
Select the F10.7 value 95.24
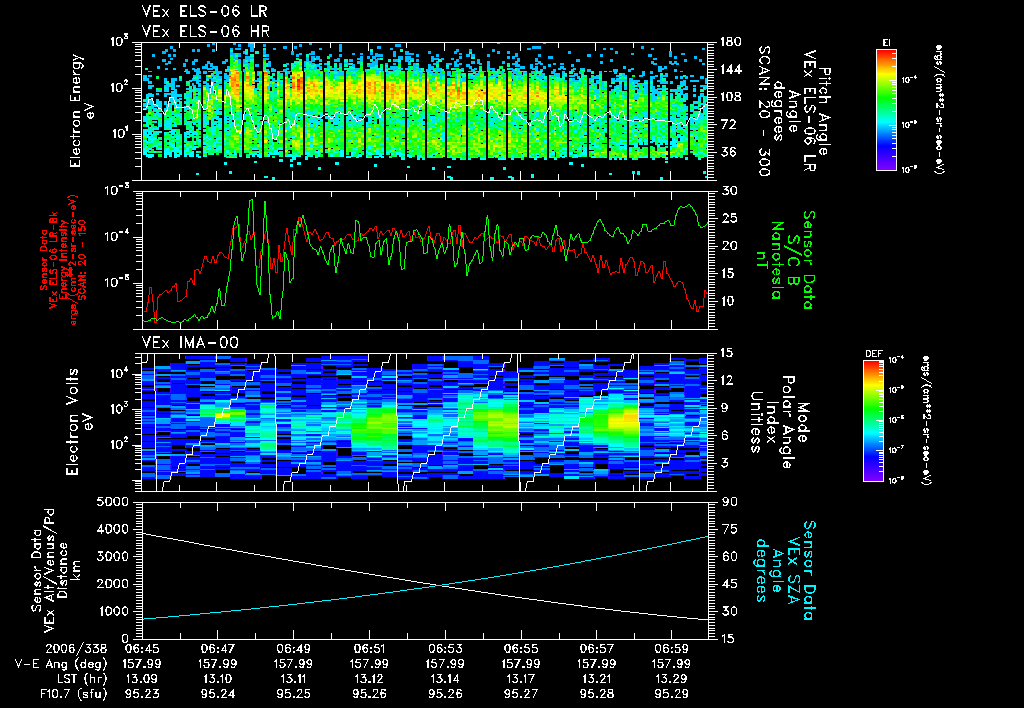(x=218, y=694)
